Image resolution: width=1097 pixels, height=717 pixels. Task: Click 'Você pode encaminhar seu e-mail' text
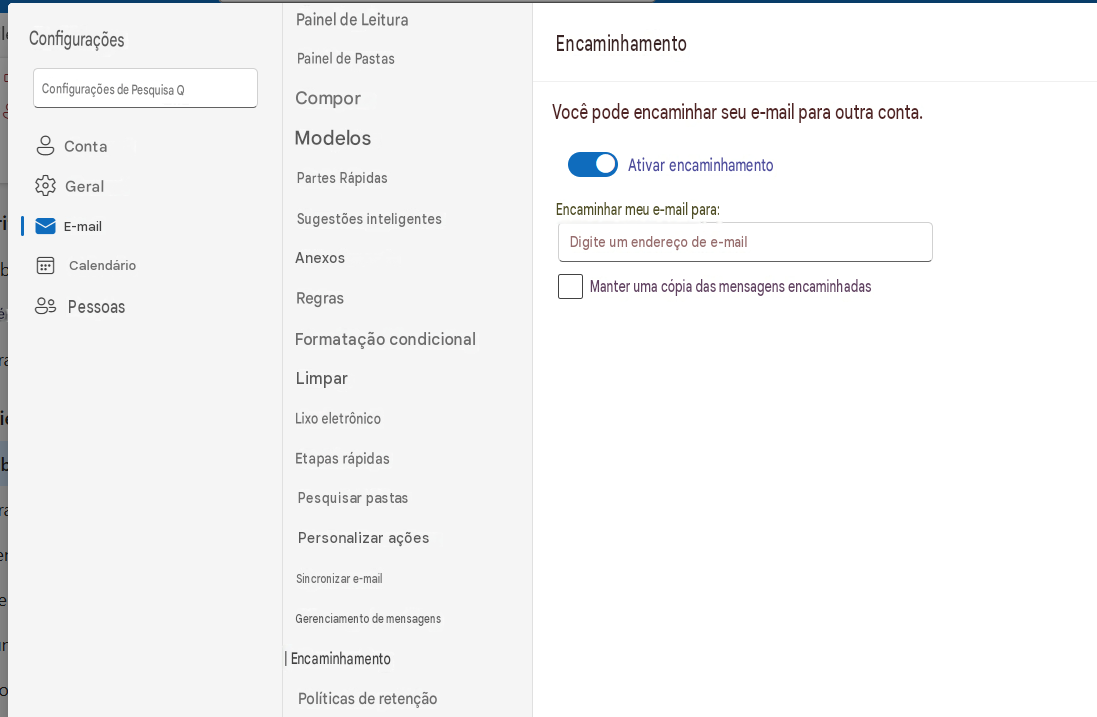coord(737,112)
